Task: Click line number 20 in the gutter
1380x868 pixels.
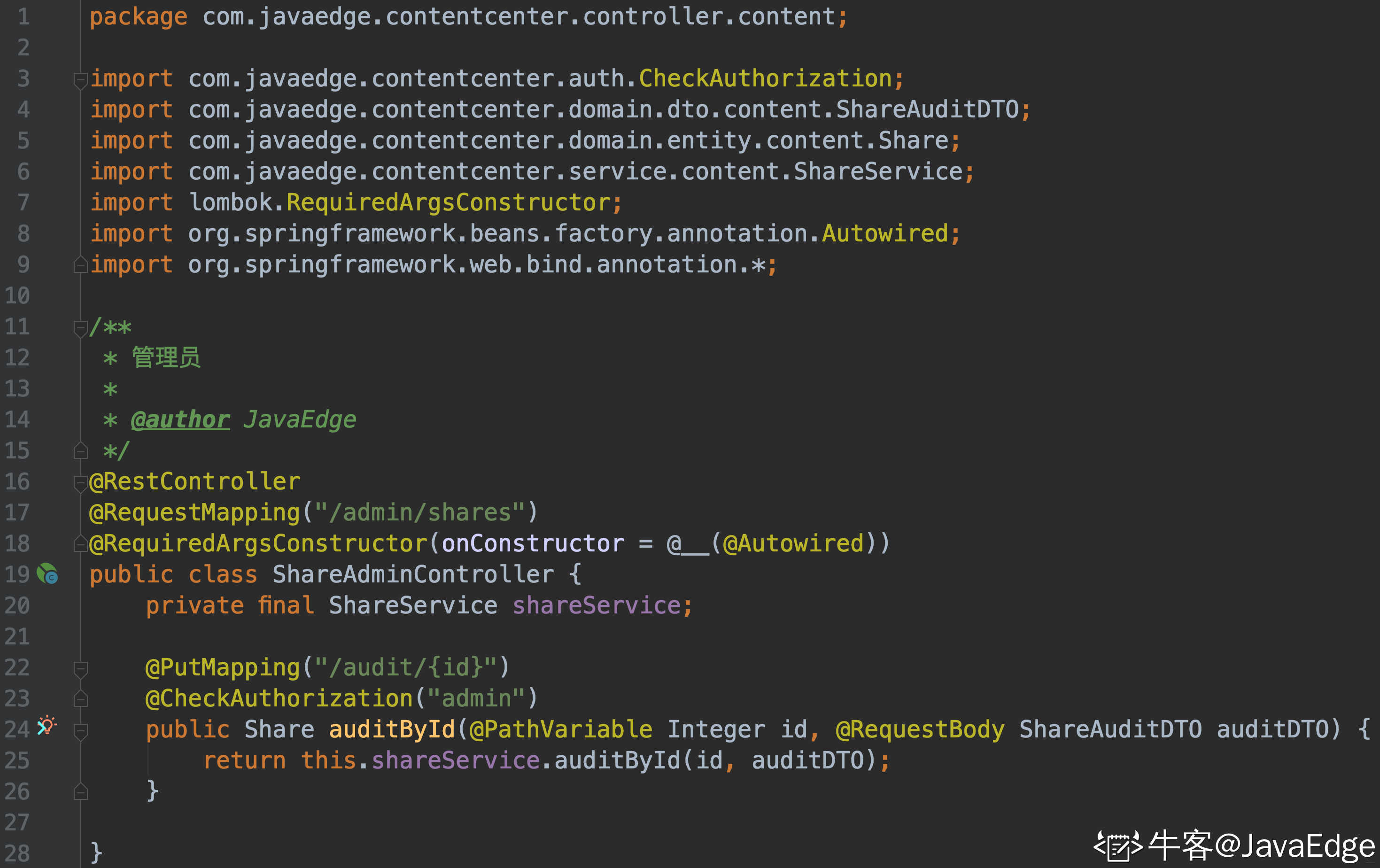Action: [17, 605]
